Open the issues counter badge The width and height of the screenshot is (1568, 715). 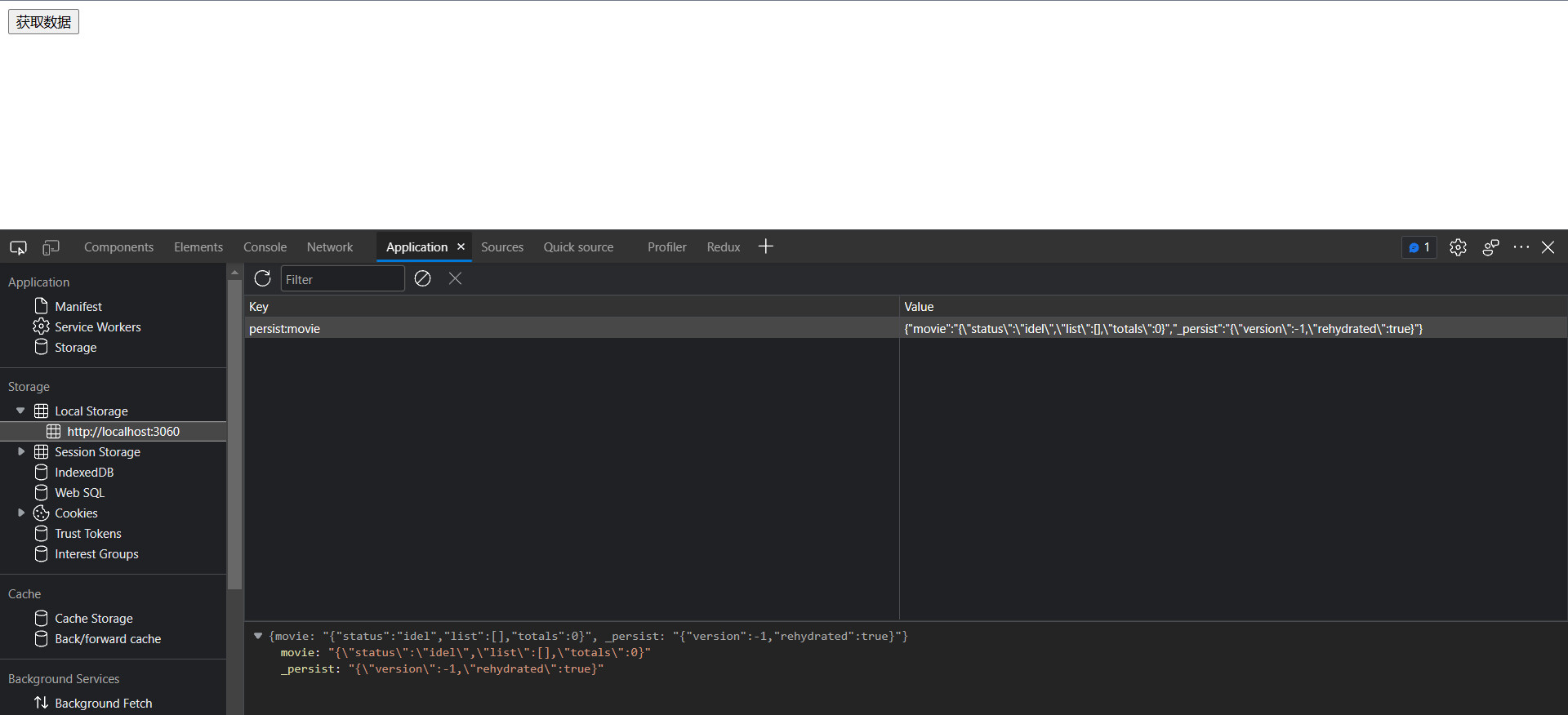pyautogui.click(x=1419, y=247)
